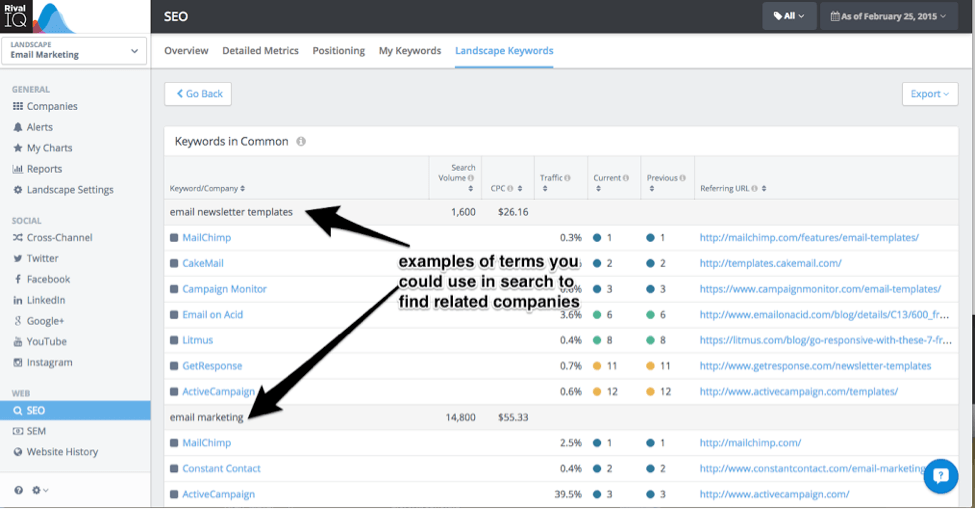Screen dimensions: 975x509
Task: Open the Constant Contact company link
Action: [221, 469]
